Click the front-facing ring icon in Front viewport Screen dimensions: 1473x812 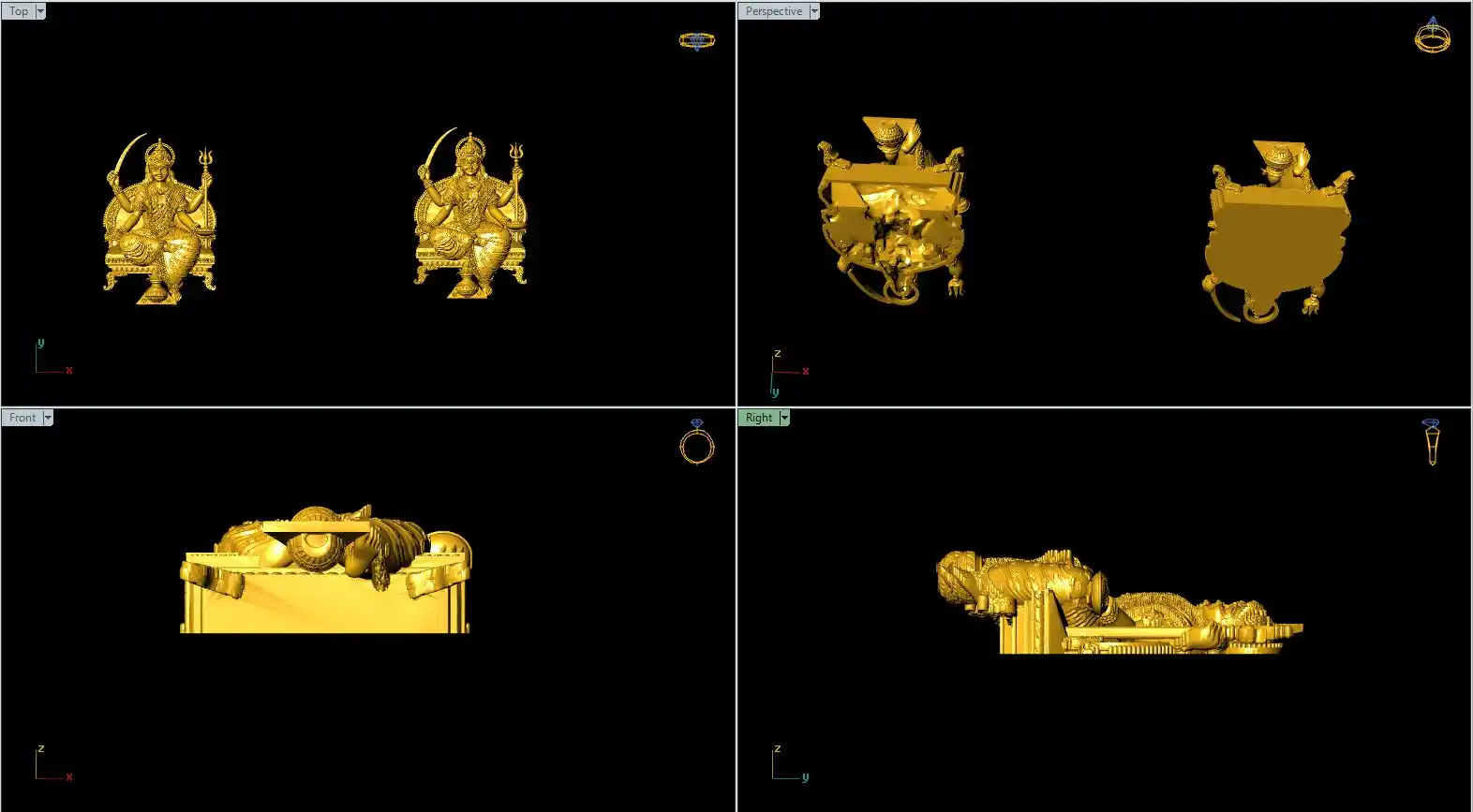point(696,443)
